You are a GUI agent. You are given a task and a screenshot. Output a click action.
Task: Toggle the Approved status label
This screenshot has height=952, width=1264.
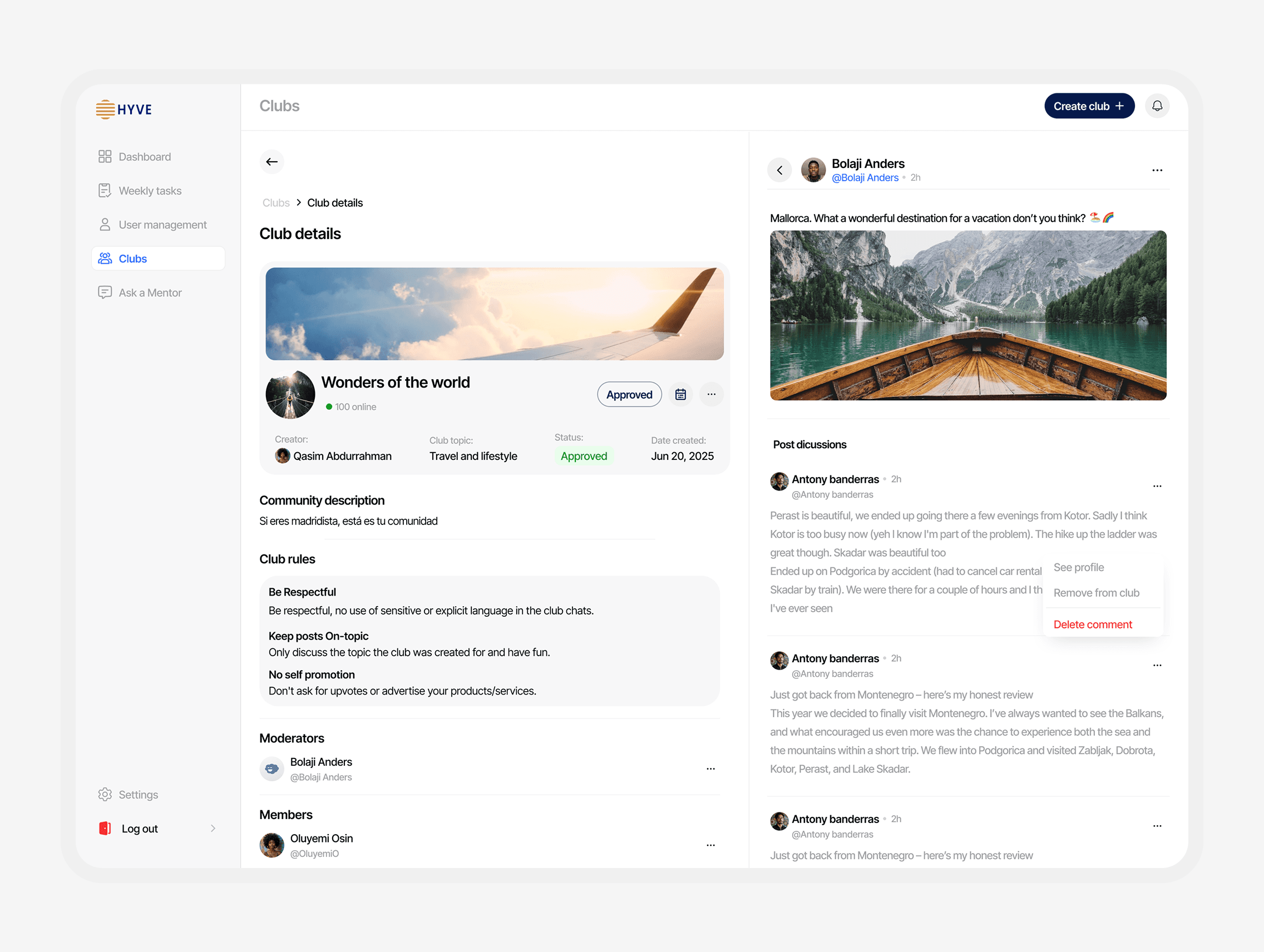tap(584, 456)
